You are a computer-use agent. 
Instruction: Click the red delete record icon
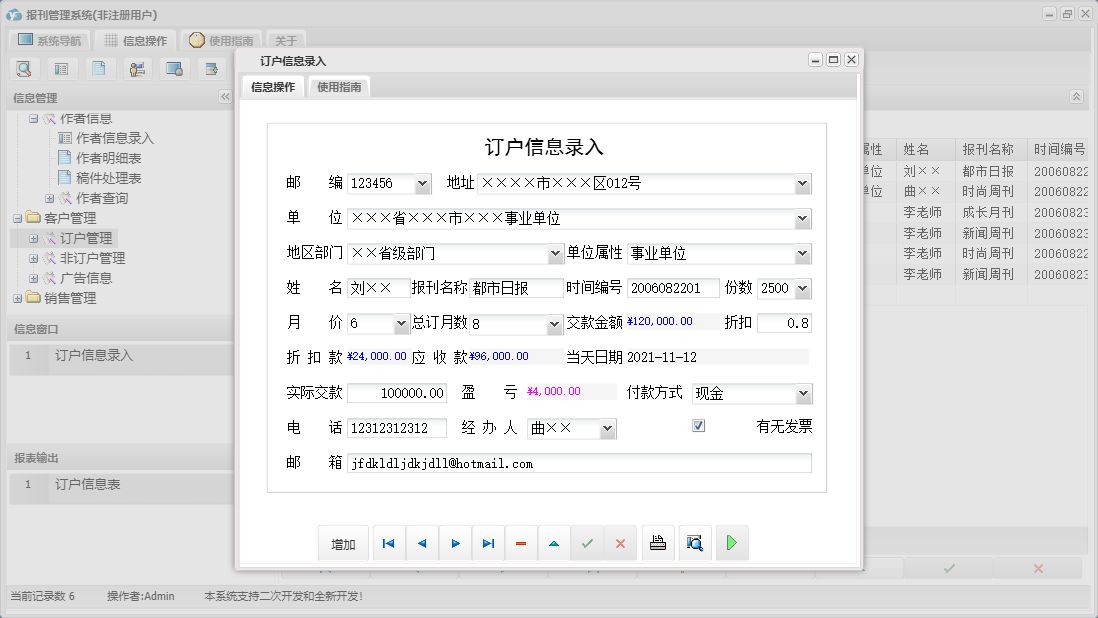(x=521, y=543)
